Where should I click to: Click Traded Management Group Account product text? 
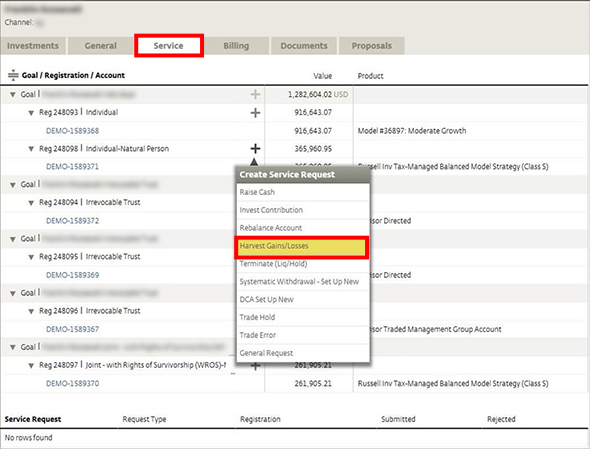(x=436, y=329)
